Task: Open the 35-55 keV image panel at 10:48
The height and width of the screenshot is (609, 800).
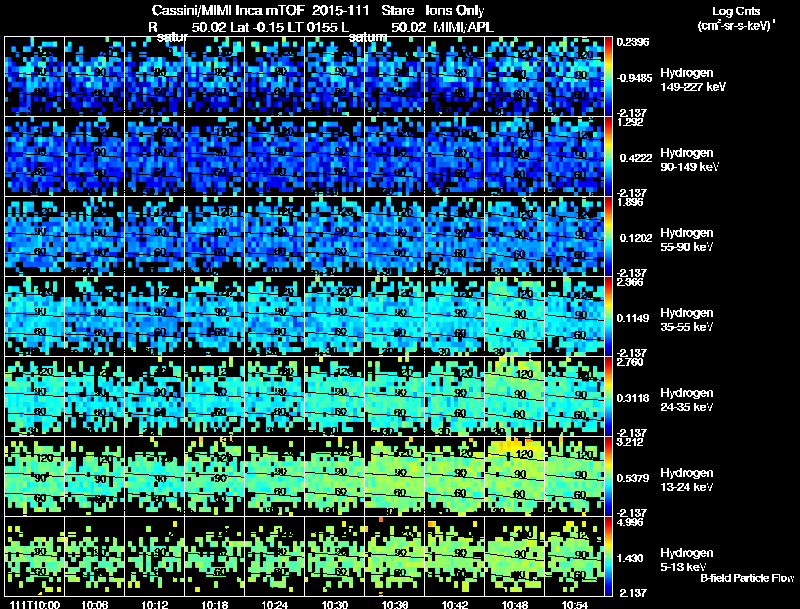Action: coord(515,317)
